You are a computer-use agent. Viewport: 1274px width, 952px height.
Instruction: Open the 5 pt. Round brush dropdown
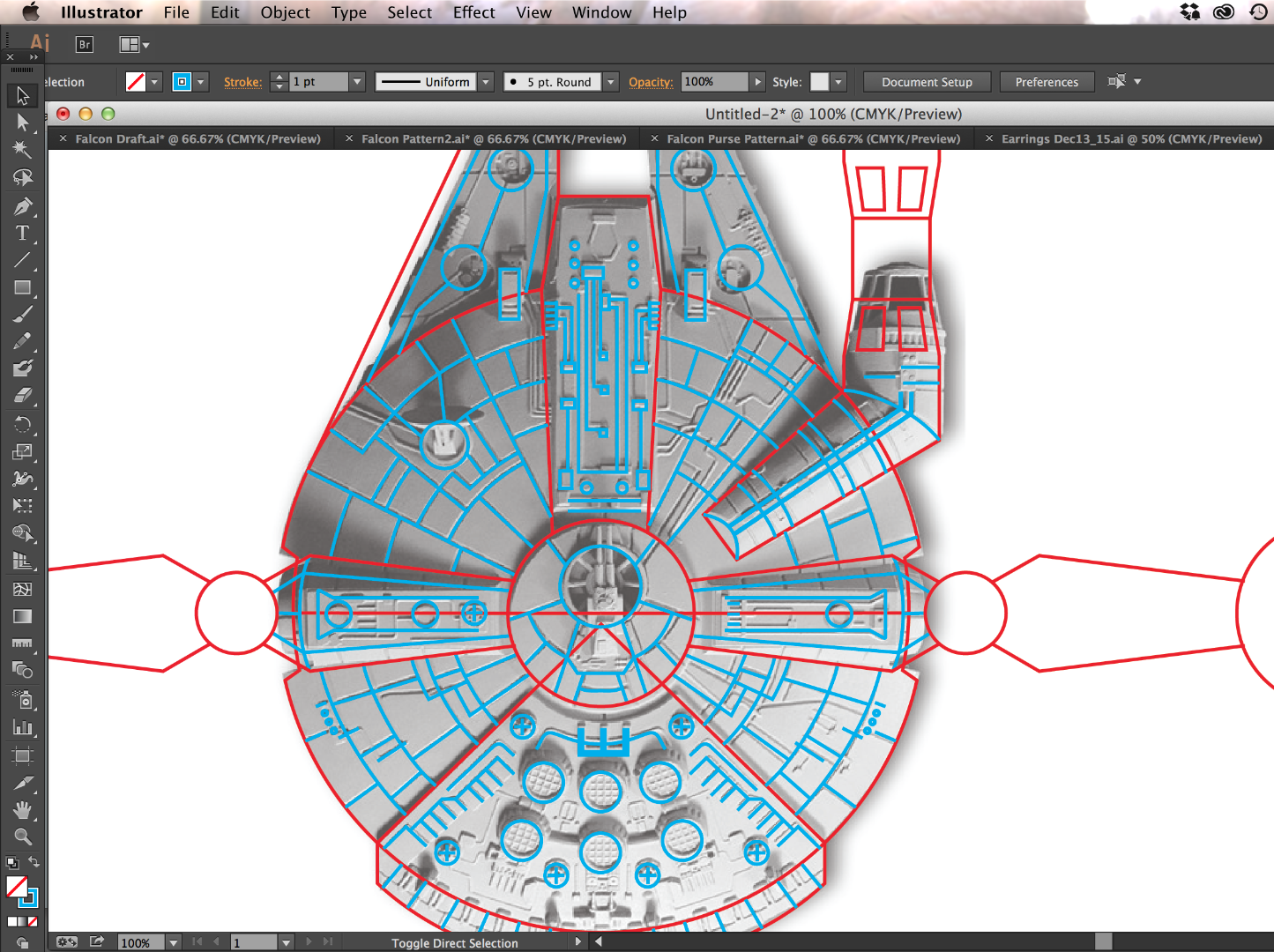(x=610, y=81)
